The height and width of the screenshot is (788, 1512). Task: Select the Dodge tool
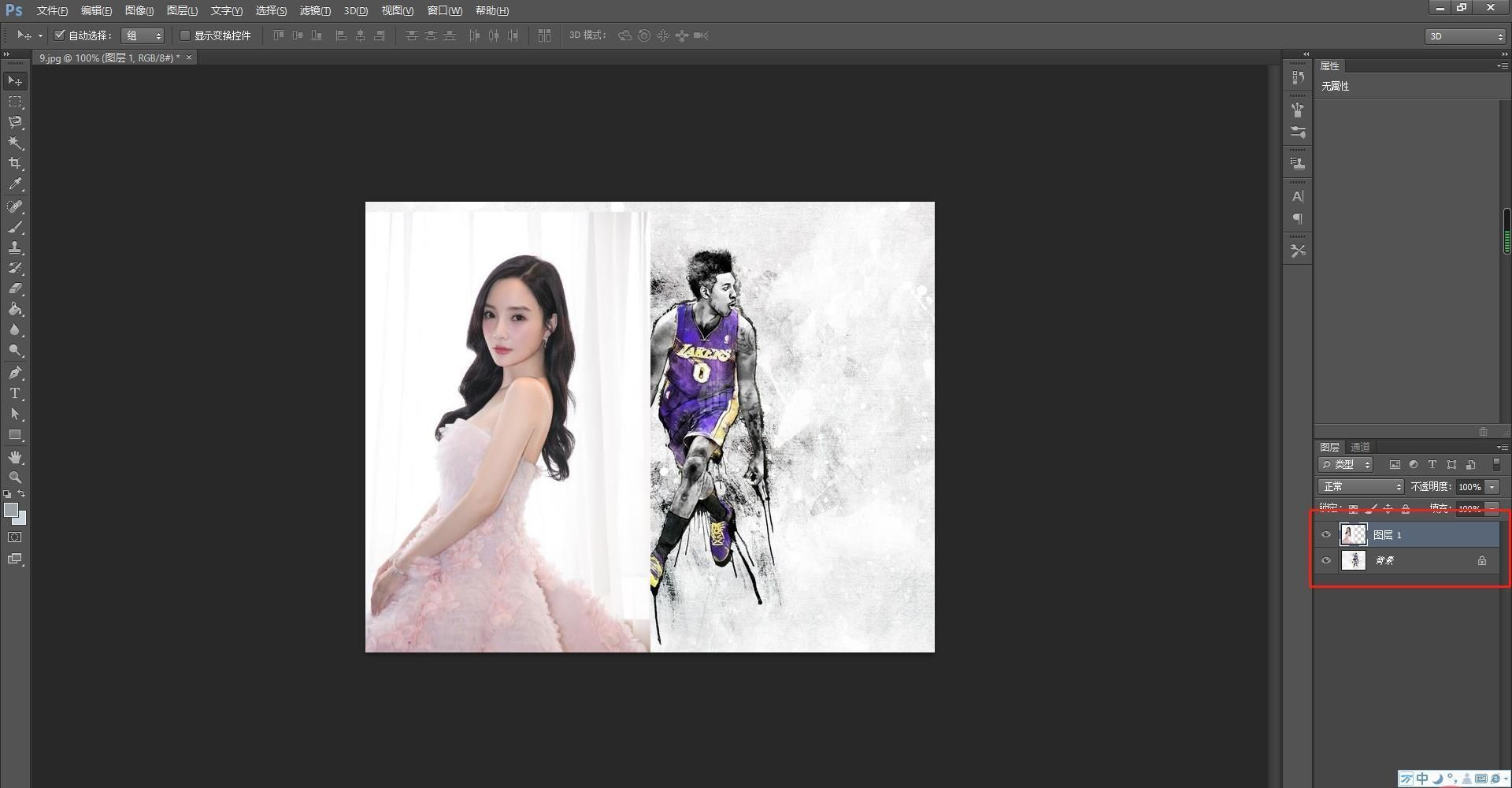[x=15, y=350]
